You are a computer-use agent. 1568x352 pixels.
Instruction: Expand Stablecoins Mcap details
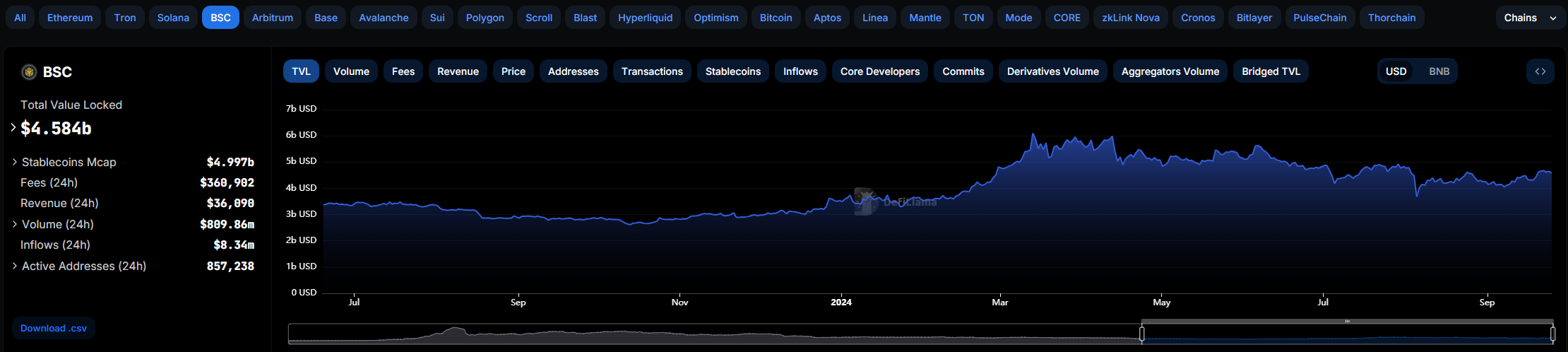click(x=14, y=162)
